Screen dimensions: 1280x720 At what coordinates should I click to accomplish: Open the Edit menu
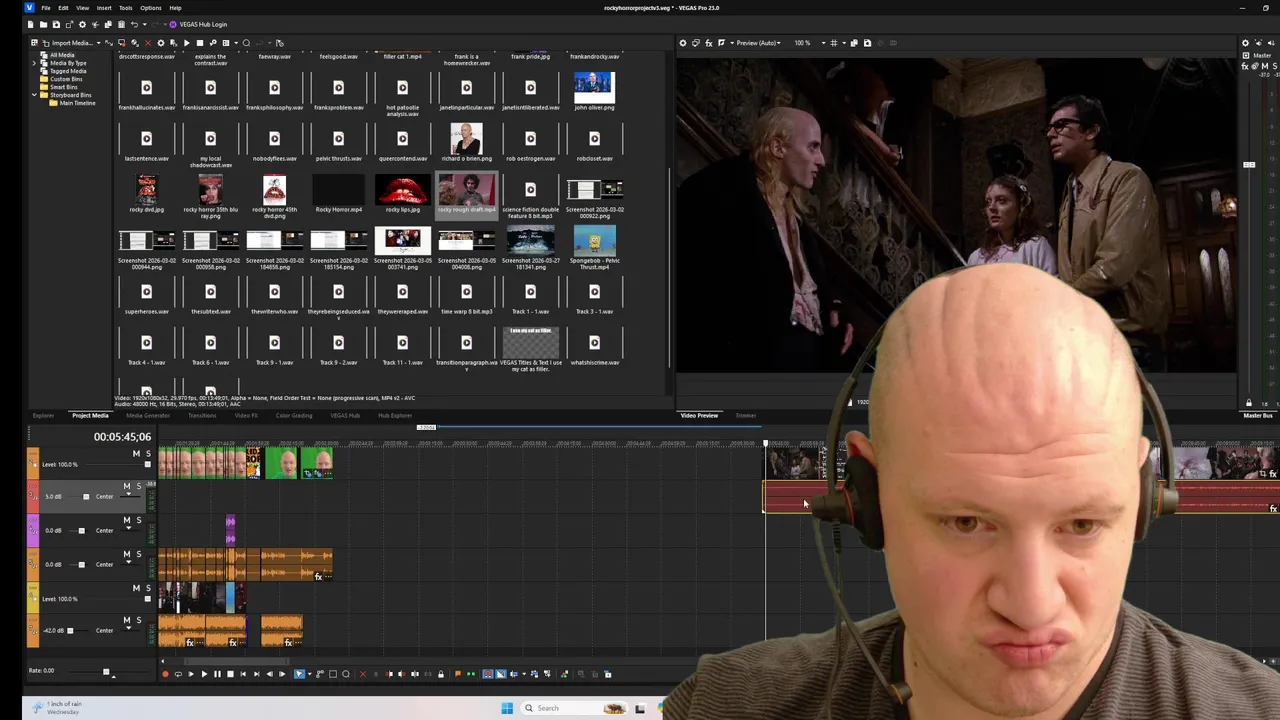(63, 8)
